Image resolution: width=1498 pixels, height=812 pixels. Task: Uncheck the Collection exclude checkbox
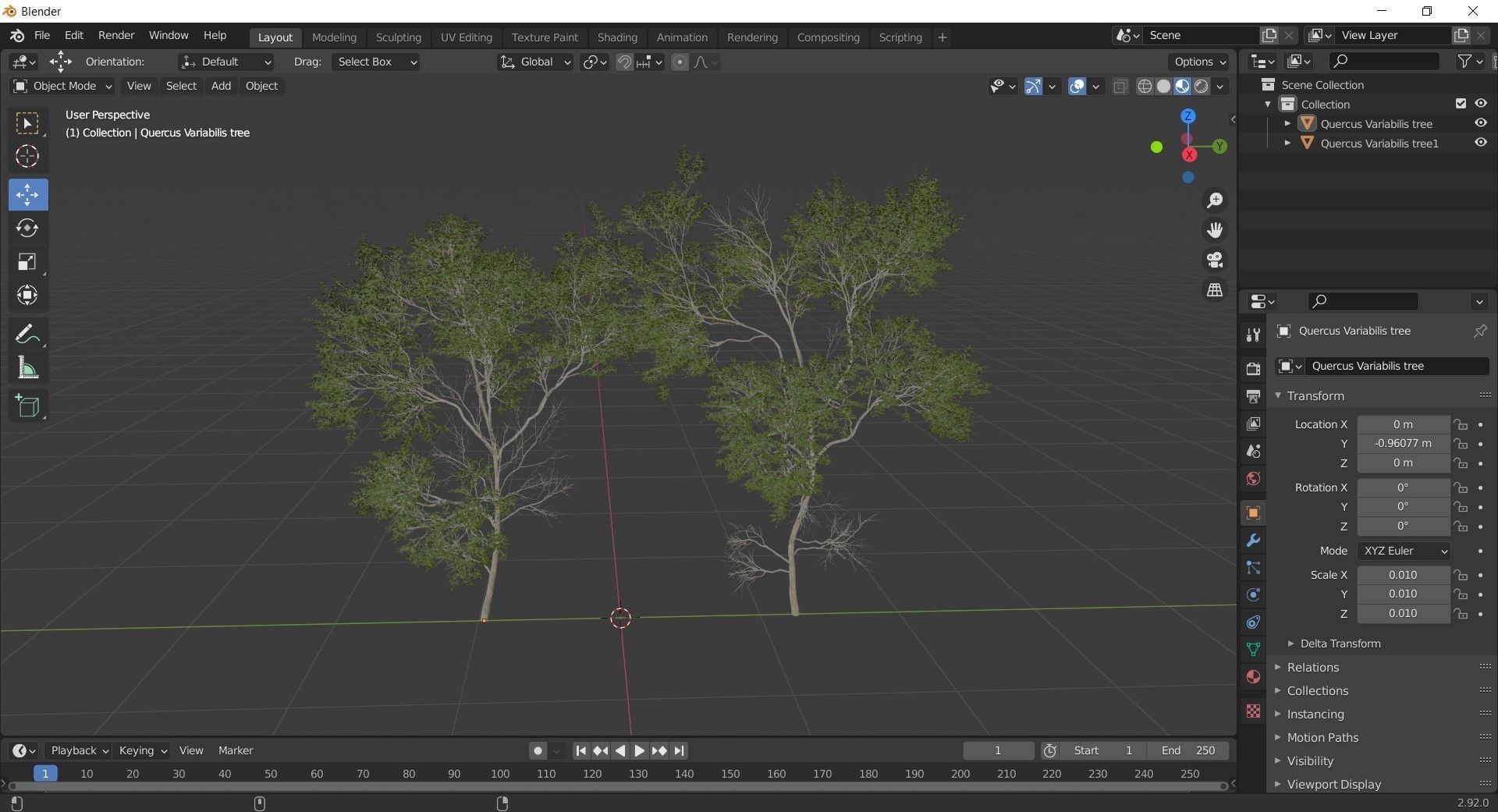click(1461, 104)
